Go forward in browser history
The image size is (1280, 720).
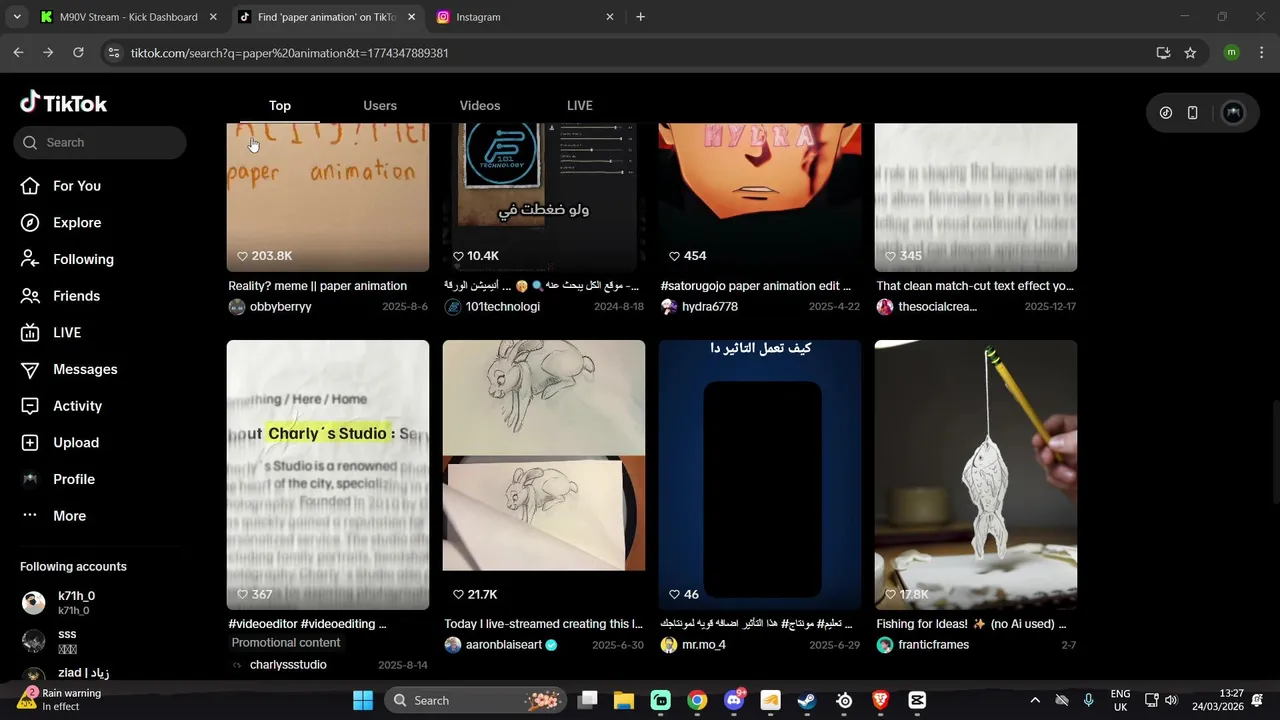click(x=48, y=53)
